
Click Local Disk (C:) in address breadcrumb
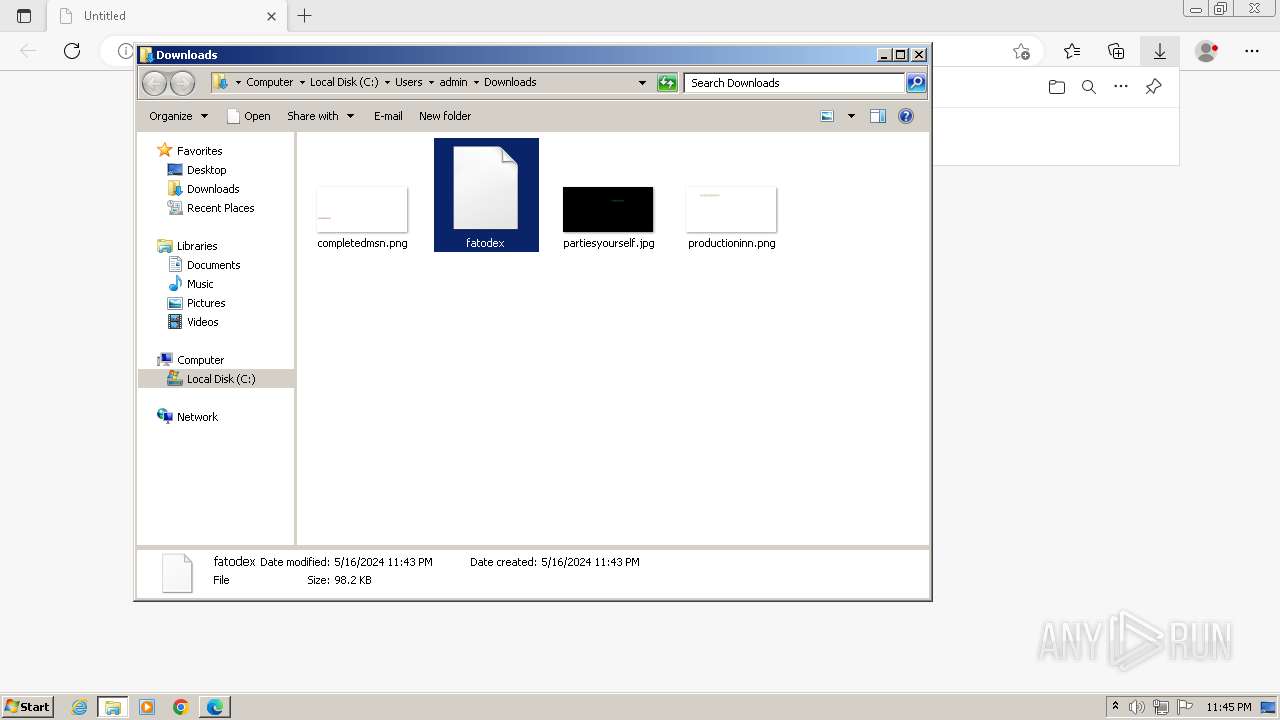pyautogui.click(x=344, y=82)
